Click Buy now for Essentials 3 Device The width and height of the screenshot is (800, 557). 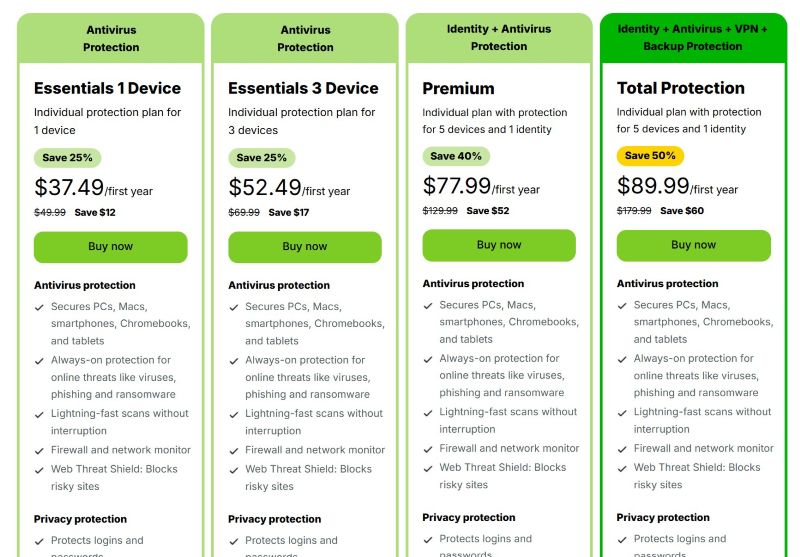click(x=305, y=247)
